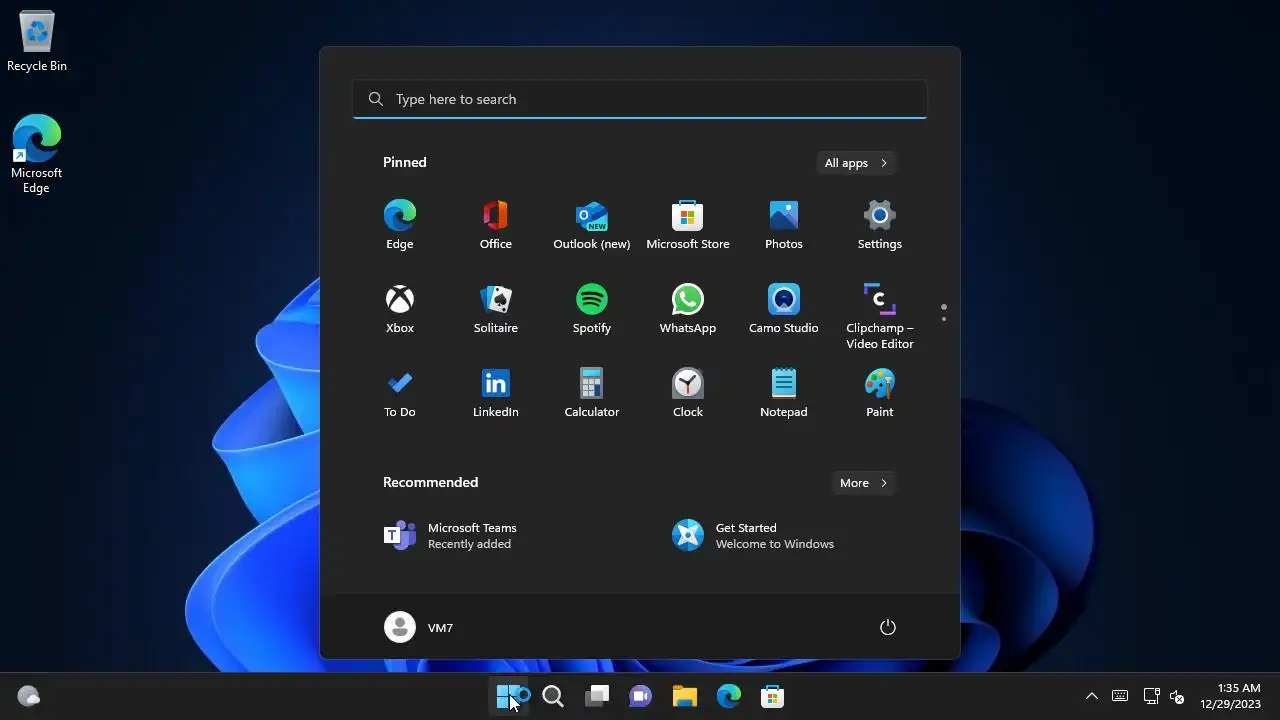The image size is (1280, 720).
Task: Open LinkedIn app
Action: 496,394
